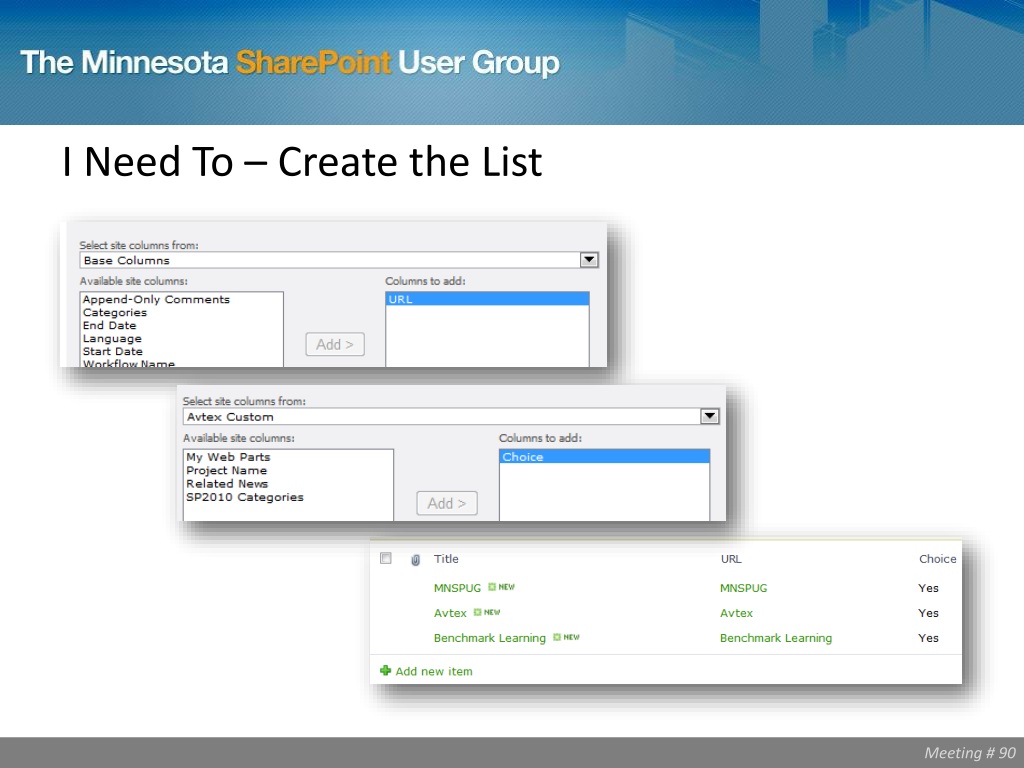Click the Yes value in MNSPUG row
Viewport: 1024px width, 768px height.
[x=928, y=588]
